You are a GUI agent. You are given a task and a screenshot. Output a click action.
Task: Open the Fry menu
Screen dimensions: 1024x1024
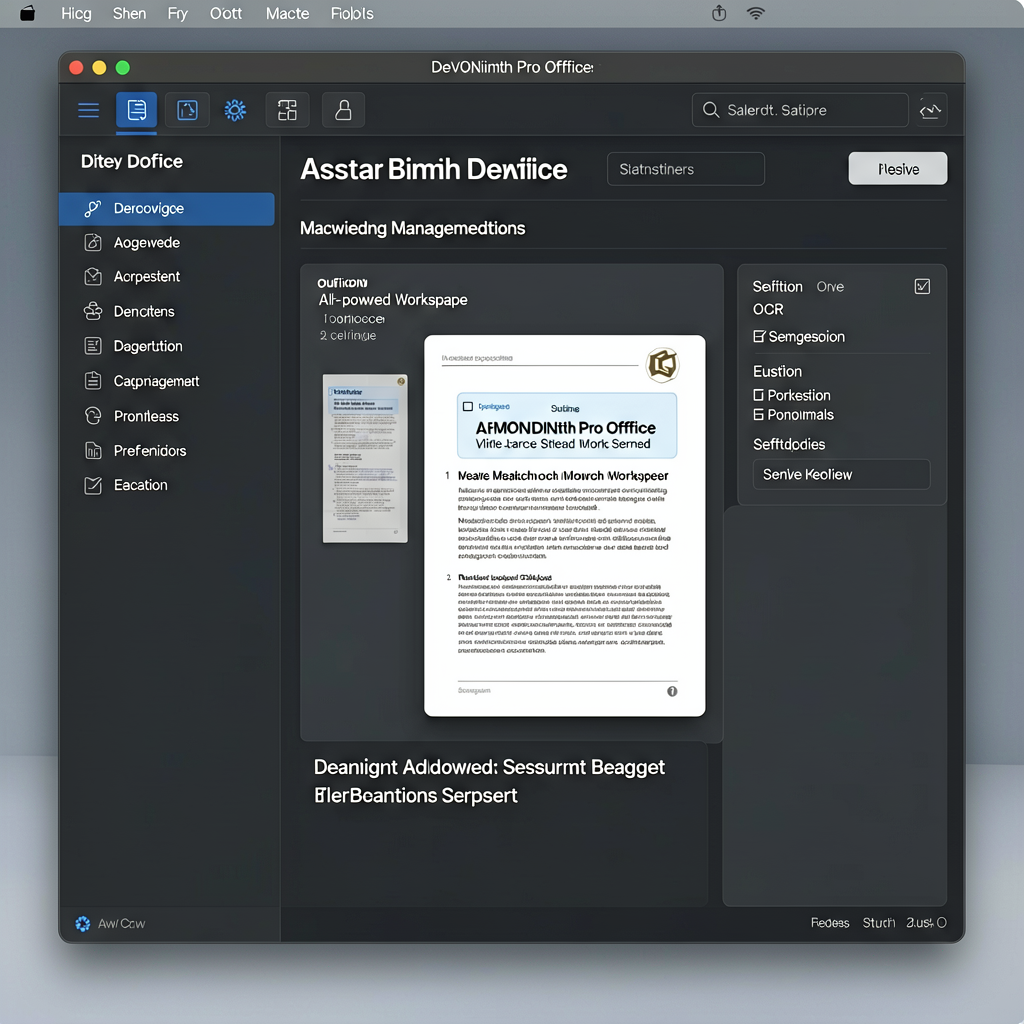click(178, 13)
